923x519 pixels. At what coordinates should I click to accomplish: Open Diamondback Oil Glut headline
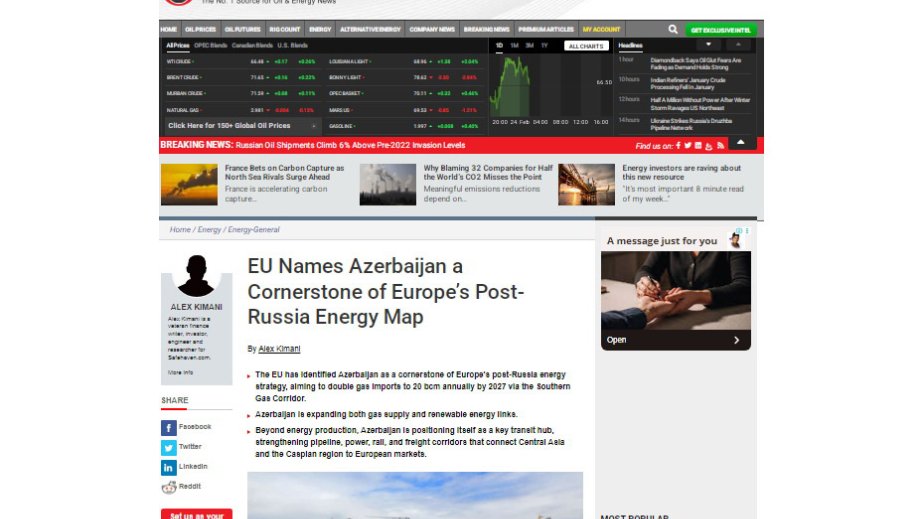pos(696,64)
